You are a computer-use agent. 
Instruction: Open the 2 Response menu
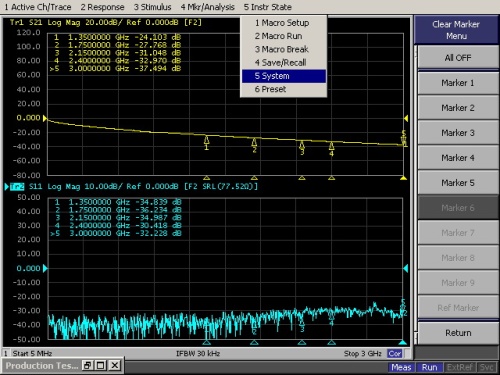click(102, 7)
